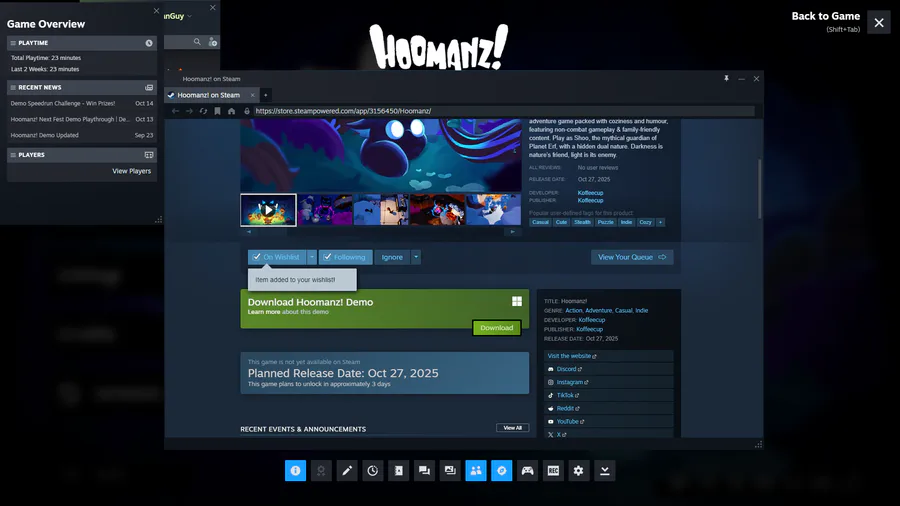Click Learn more about this demo
The height and width of the screenshot is (506, 900).
pyautogui.click(x=263, y=312)
